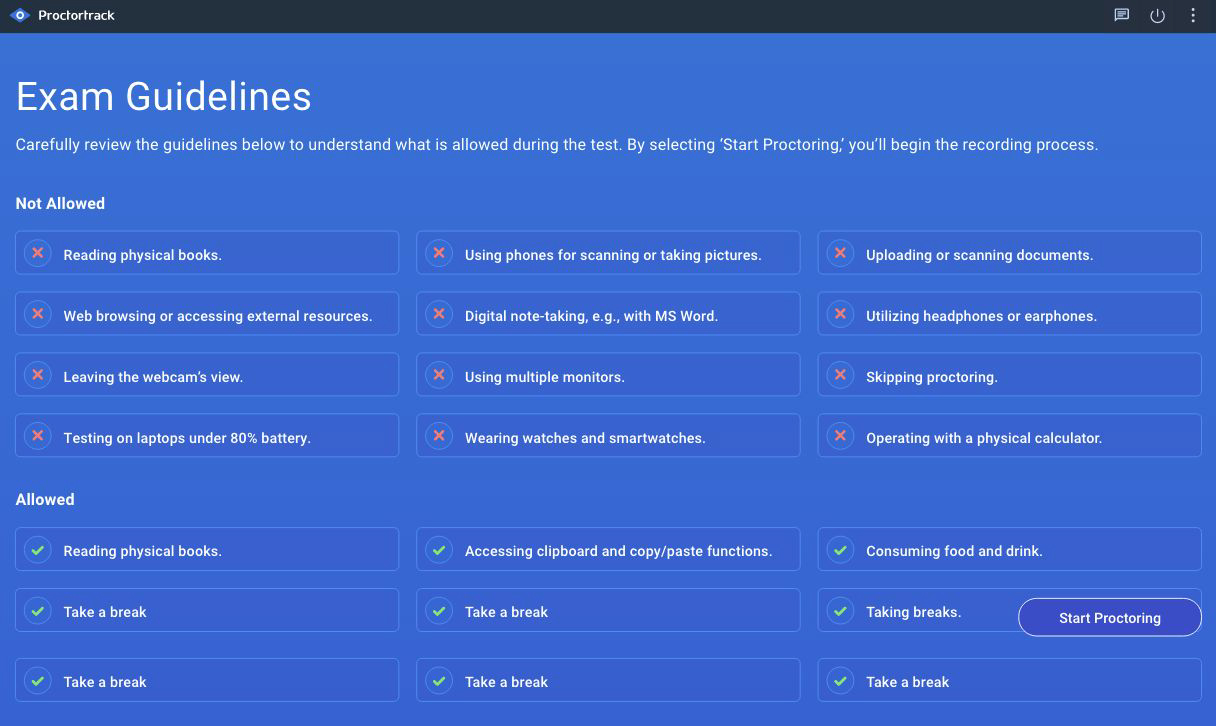Click green check beside allowed Reading physical books
The height and width of the screenshot is (726, 1216).
coord(38,550)
